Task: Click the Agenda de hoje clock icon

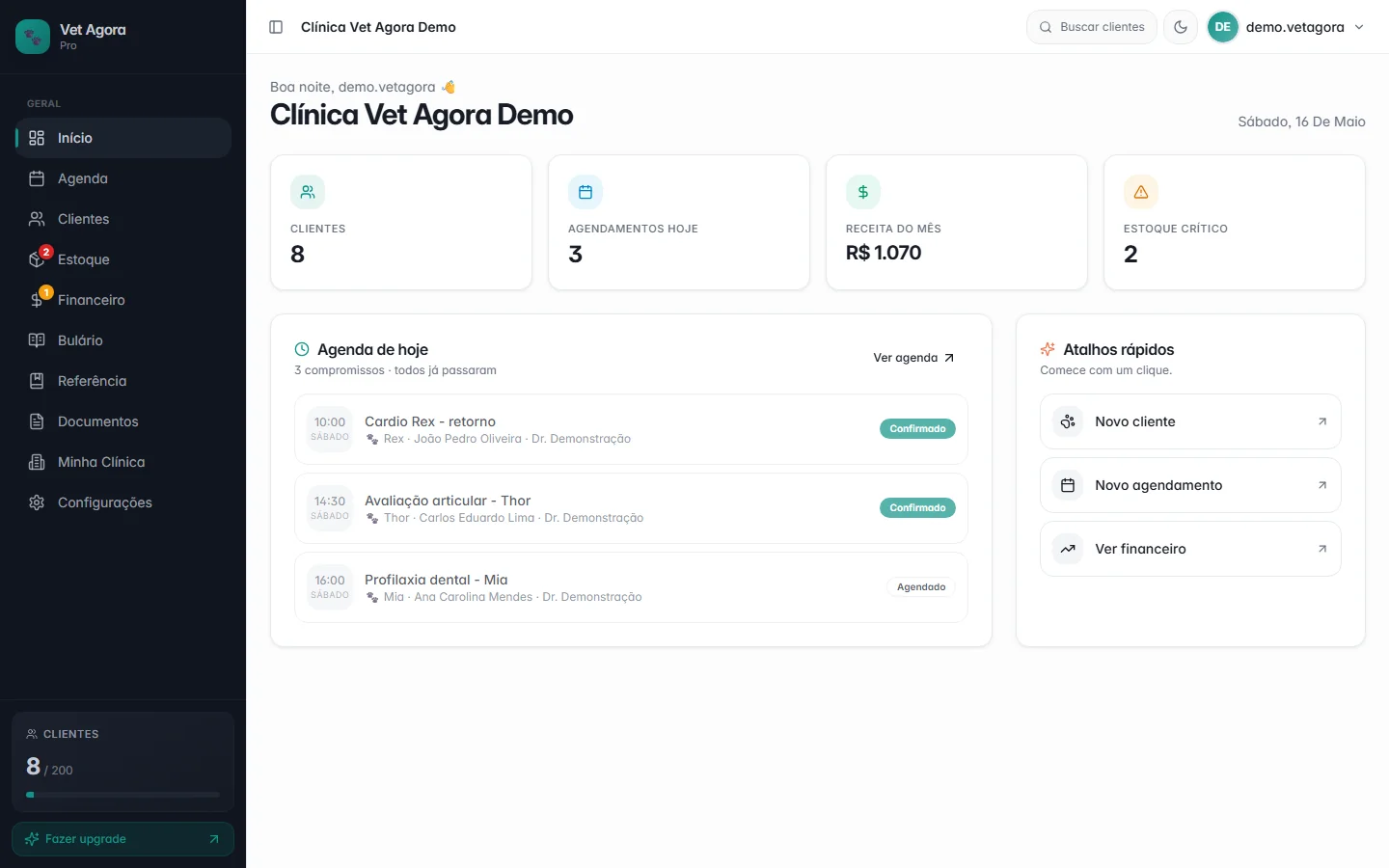Action: click(x=302, y=349)
